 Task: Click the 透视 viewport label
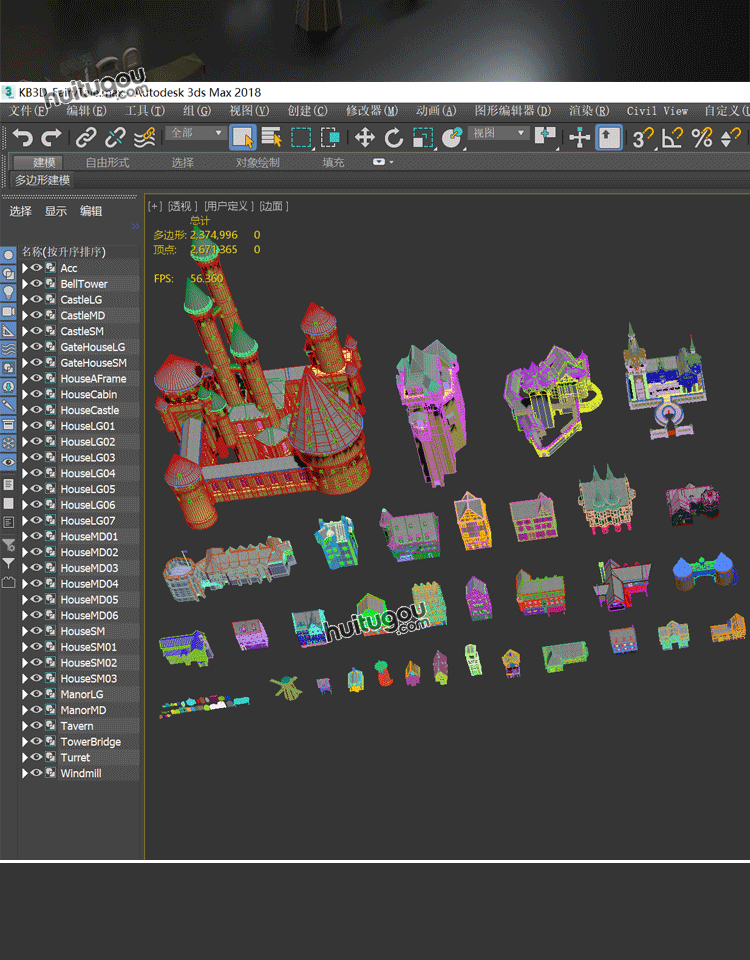tap(182, 206)
